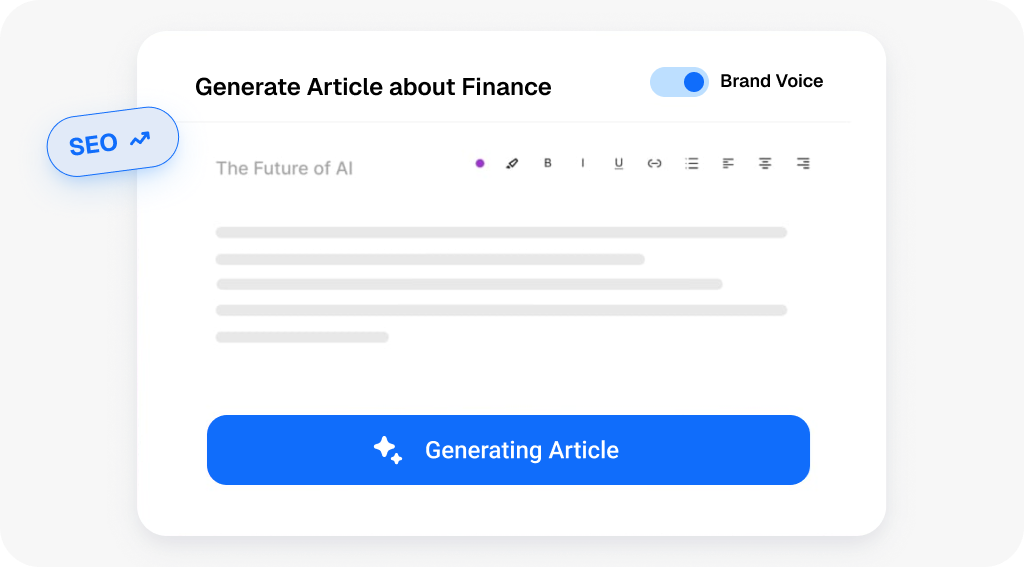Toggle the Brand Voice switch

(x=679, y=82)
